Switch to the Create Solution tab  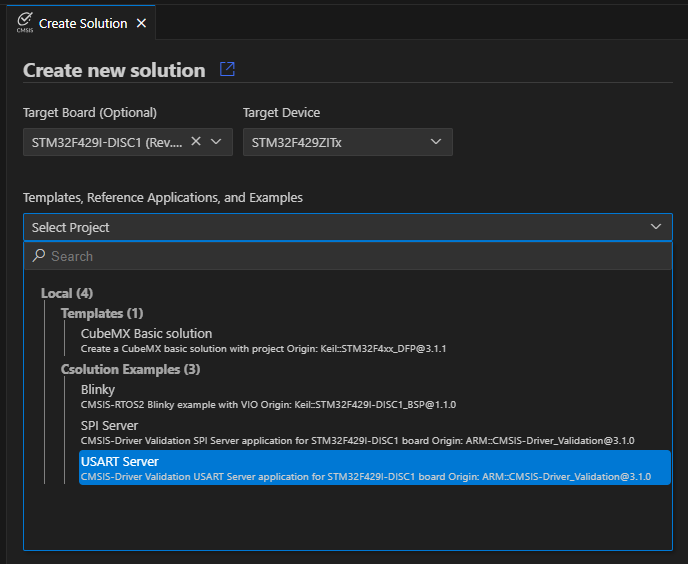point(83,23)
